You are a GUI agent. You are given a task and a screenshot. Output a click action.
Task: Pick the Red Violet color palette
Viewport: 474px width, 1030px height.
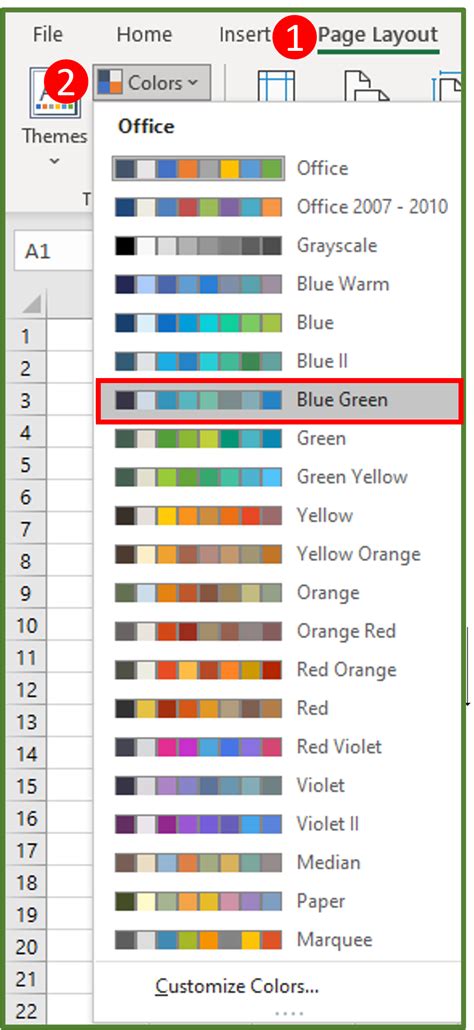coord(279,747)
